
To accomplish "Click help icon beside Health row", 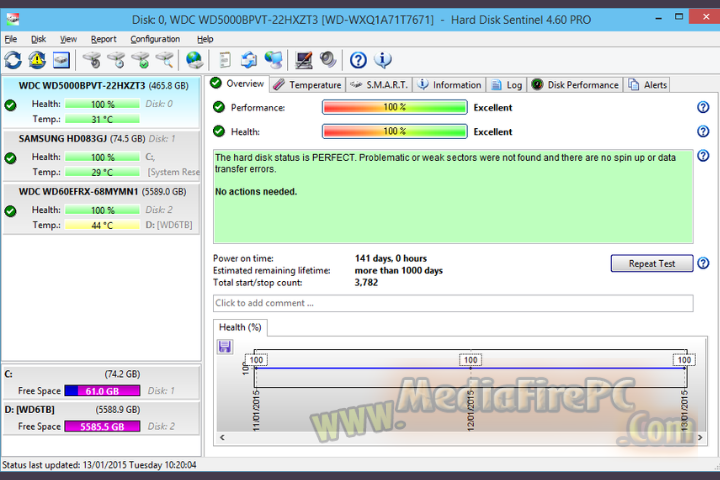I will pos(703,131).
